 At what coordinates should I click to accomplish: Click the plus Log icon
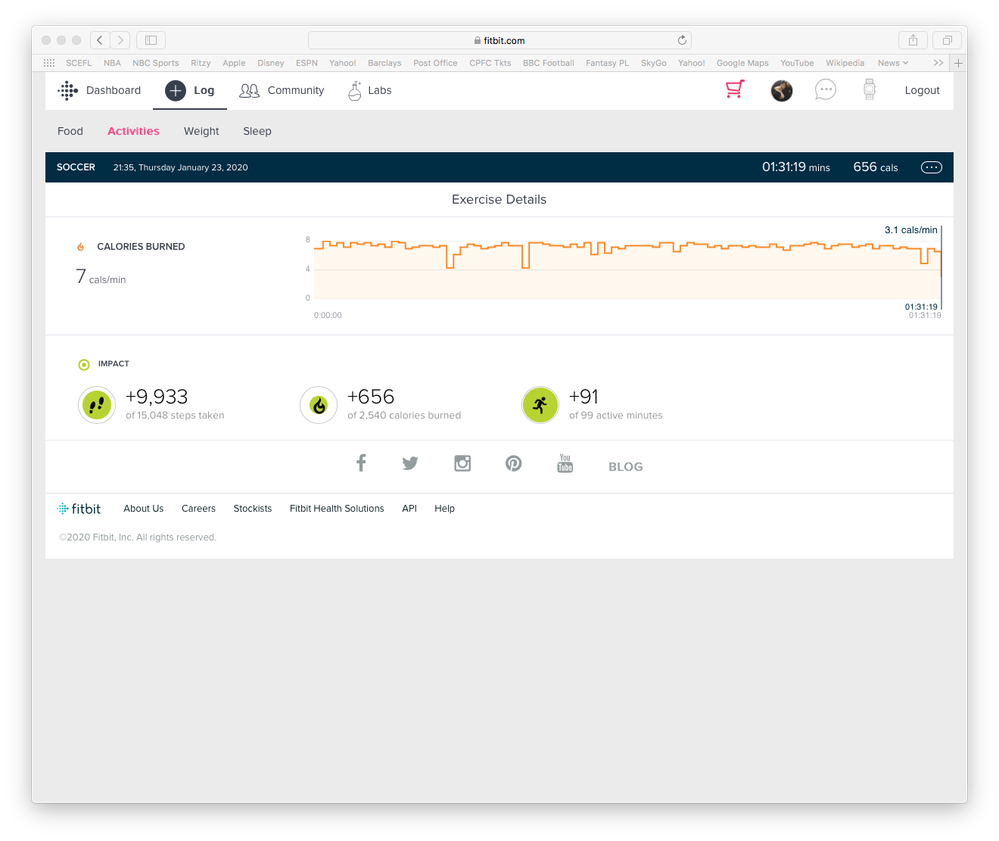click(175, 90)
